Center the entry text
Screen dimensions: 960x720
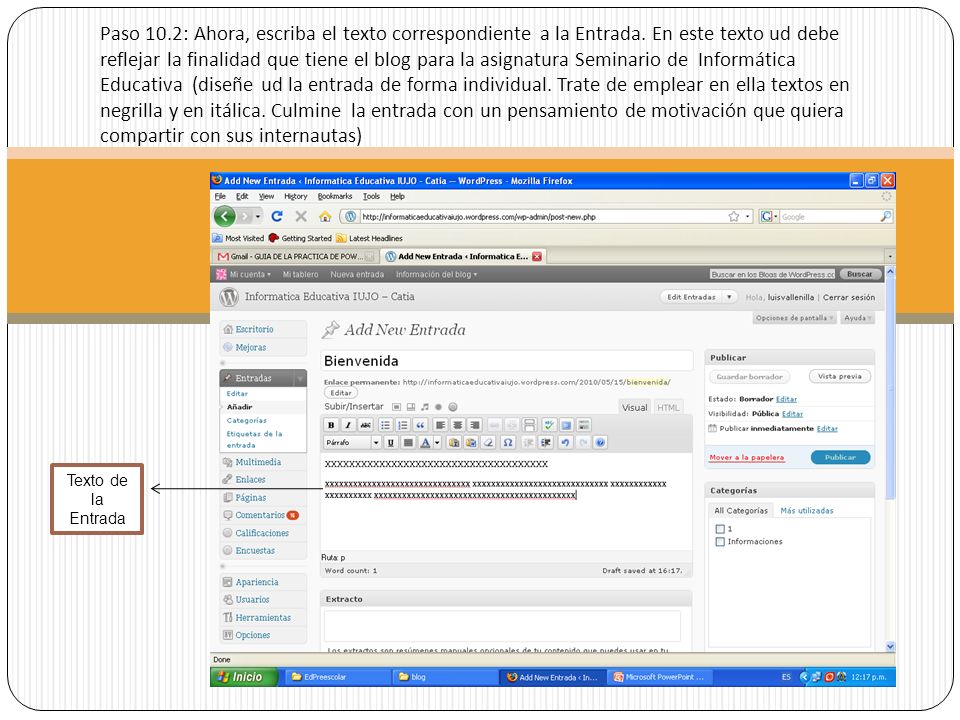pos(457,425)
